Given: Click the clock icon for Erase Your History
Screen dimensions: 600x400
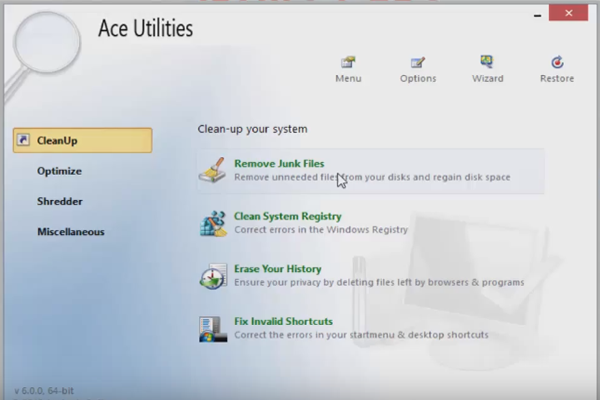Looking at the screenshot, I should [213, 276].
